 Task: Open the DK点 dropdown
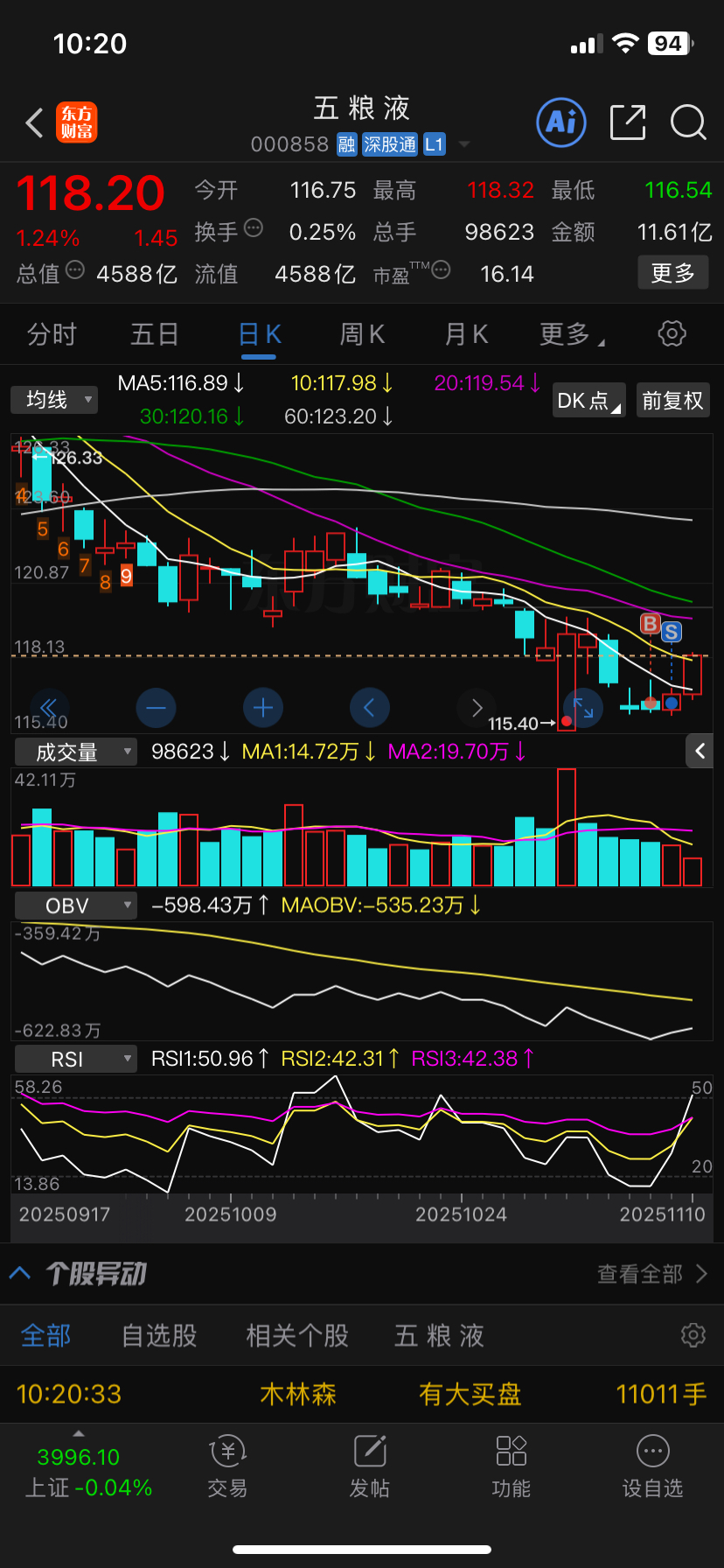click(x=589, y=400)
